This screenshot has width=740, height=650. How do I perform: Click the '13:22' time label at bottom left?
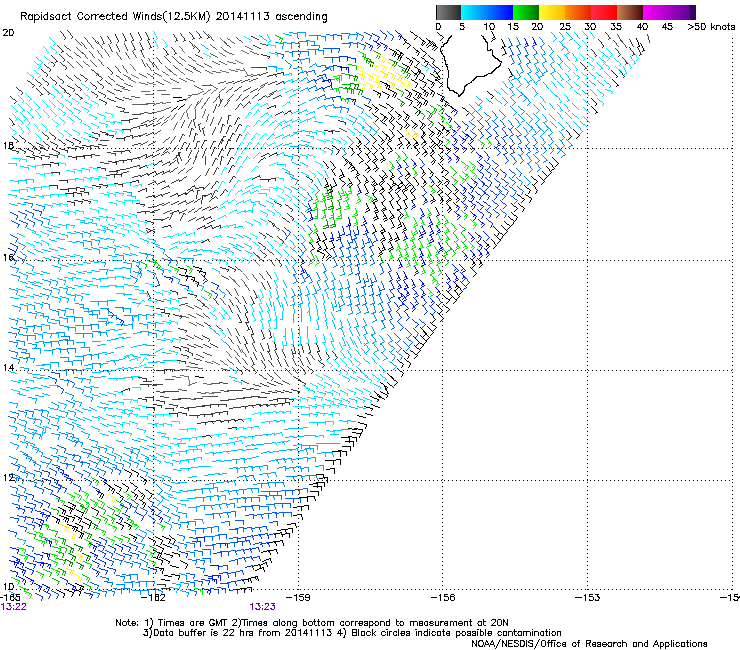click(13, 607)
